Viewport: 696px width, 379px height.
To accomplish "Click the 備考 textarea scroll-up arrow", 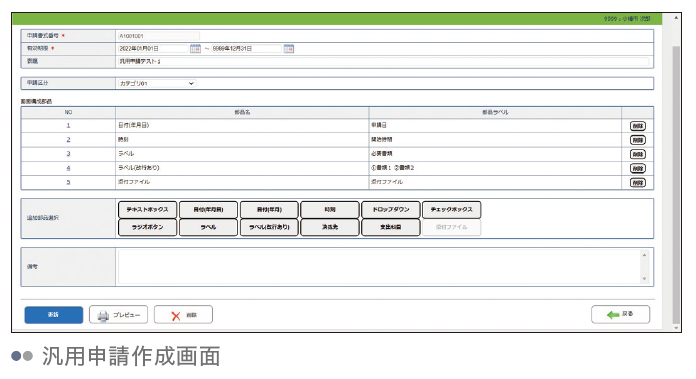I will [x=644, y=255].
